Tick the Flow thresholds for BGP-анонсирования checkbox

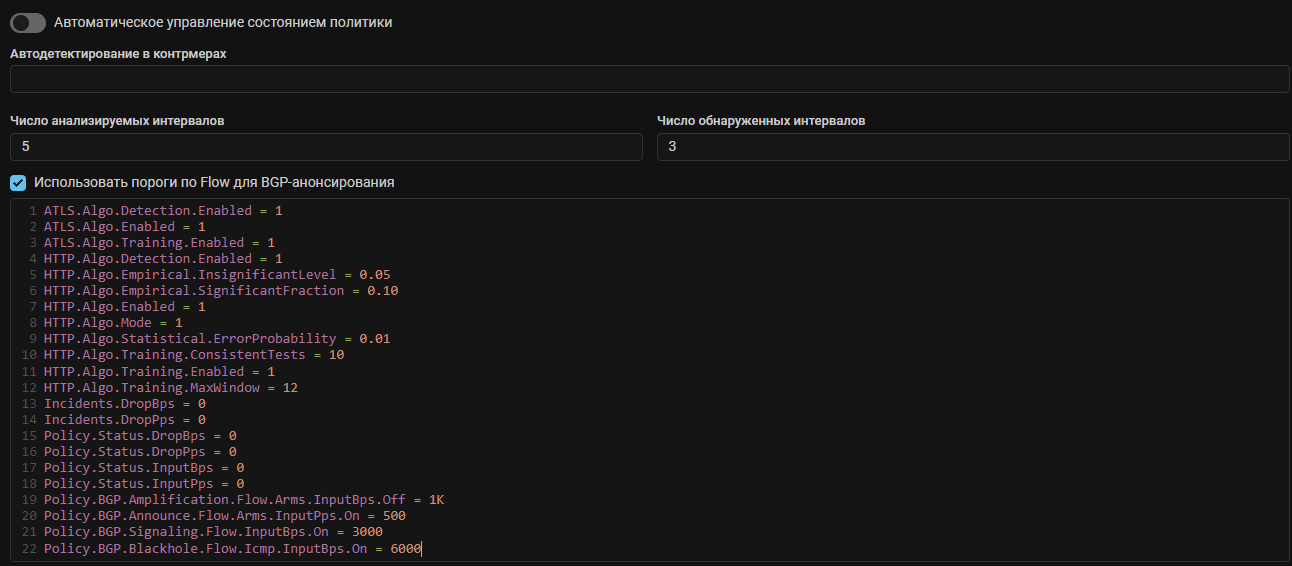(x=18, y=183)
